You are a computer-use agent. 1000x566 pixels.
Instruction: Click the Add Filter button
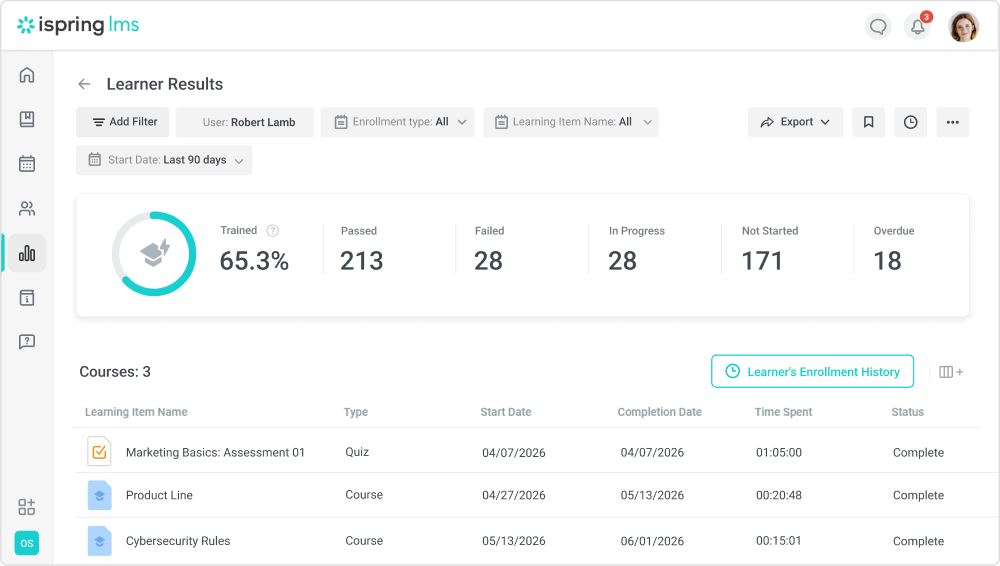point(122,122)
